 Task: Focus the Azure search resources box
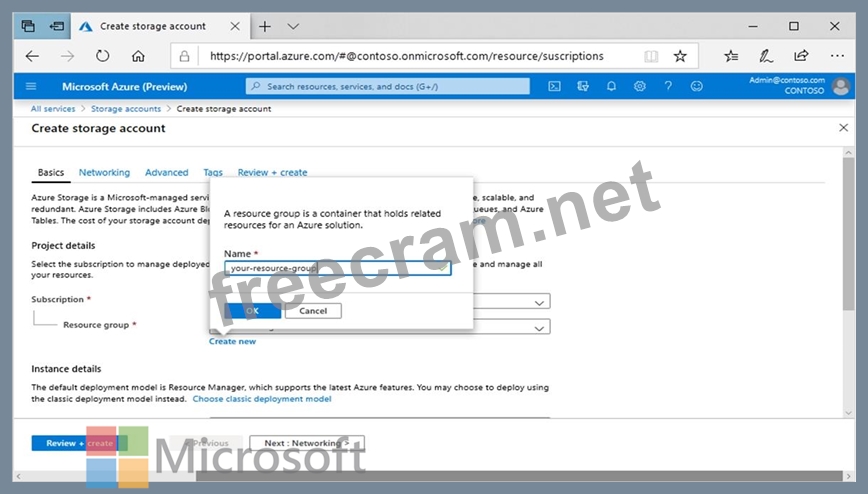point(388,86)
